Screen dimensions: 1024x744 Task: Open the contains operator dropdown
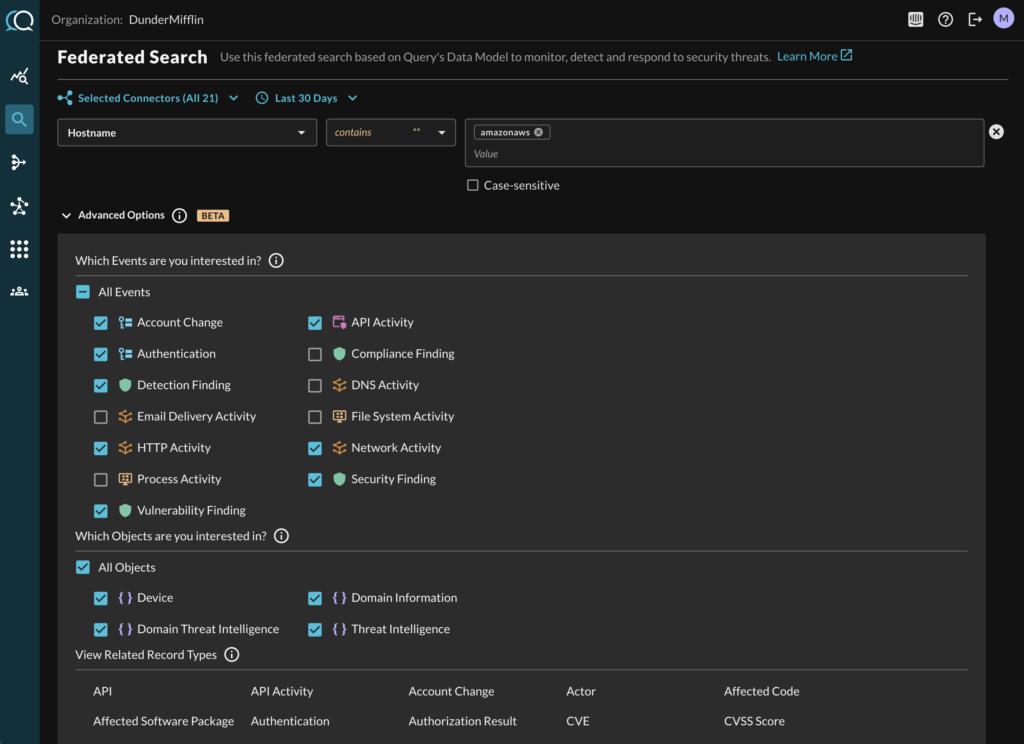[x=390, y=133]
